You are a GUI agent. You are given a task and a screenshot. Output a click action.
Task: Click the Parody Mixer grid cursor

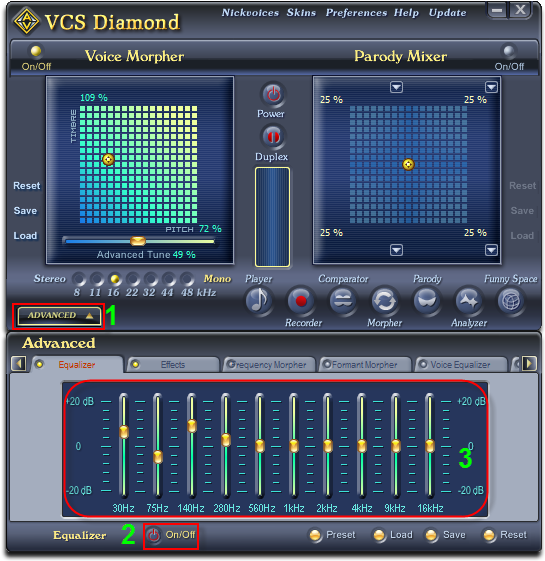coord(408,164)
